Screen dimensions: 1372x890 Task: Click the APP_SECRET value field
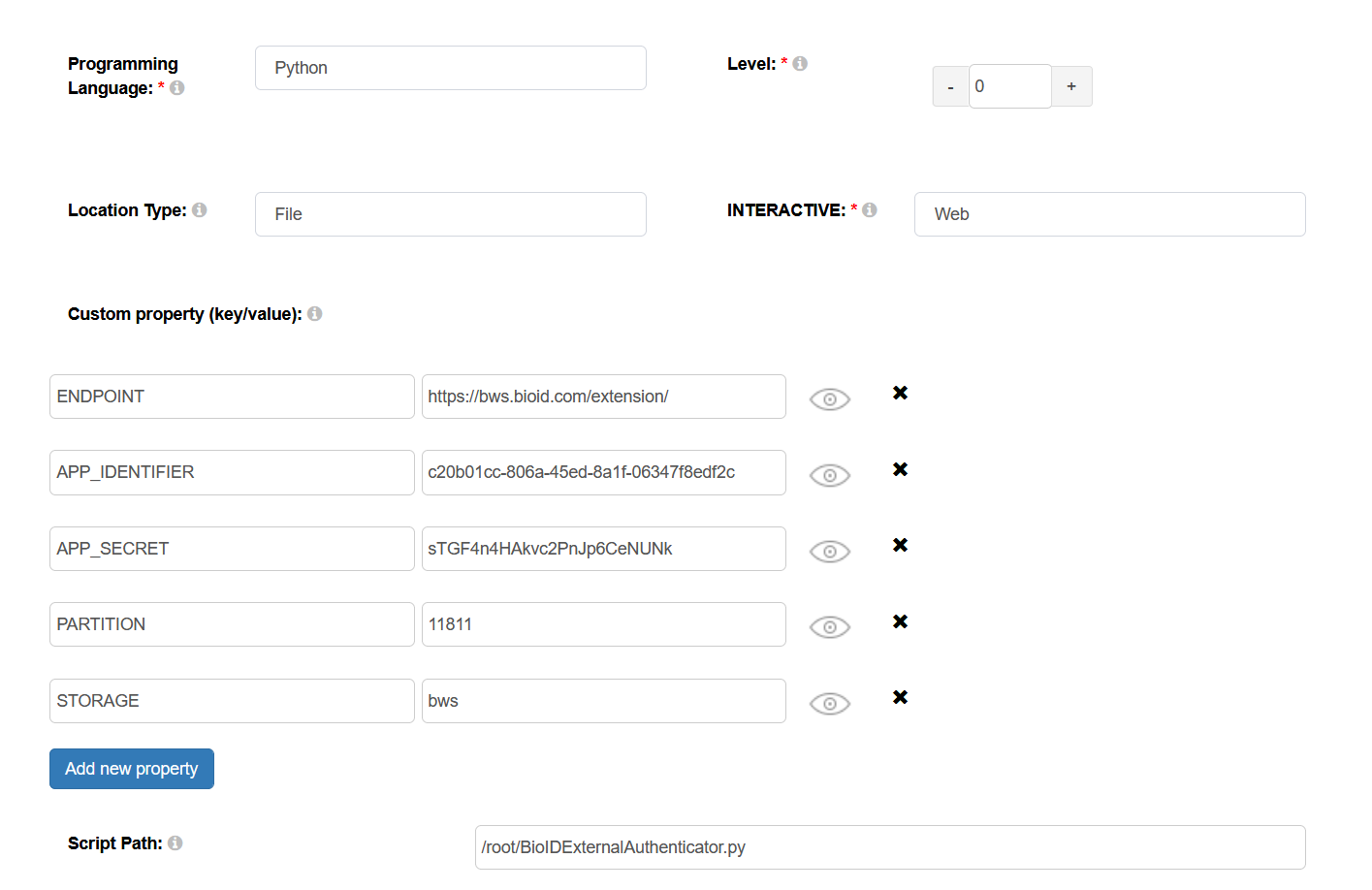(x=604, y=549)
